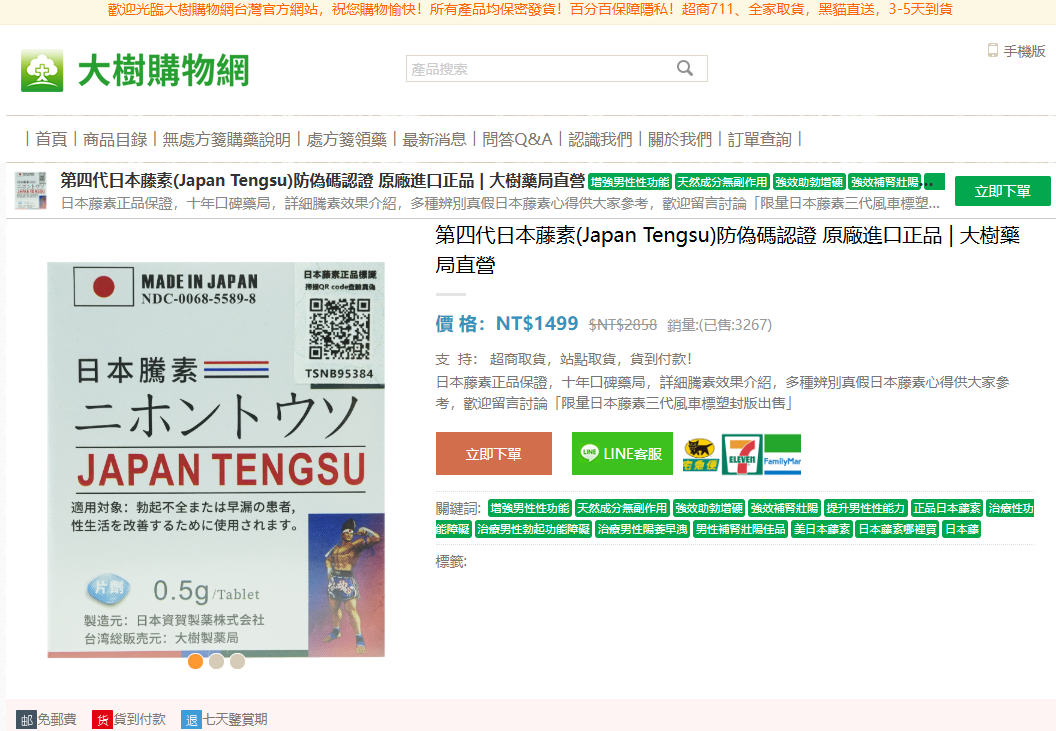Image resolution: width=1056 pixels, height=731 pixels.
Task: Open LINE客服 customer service
Action: (621, 453)
